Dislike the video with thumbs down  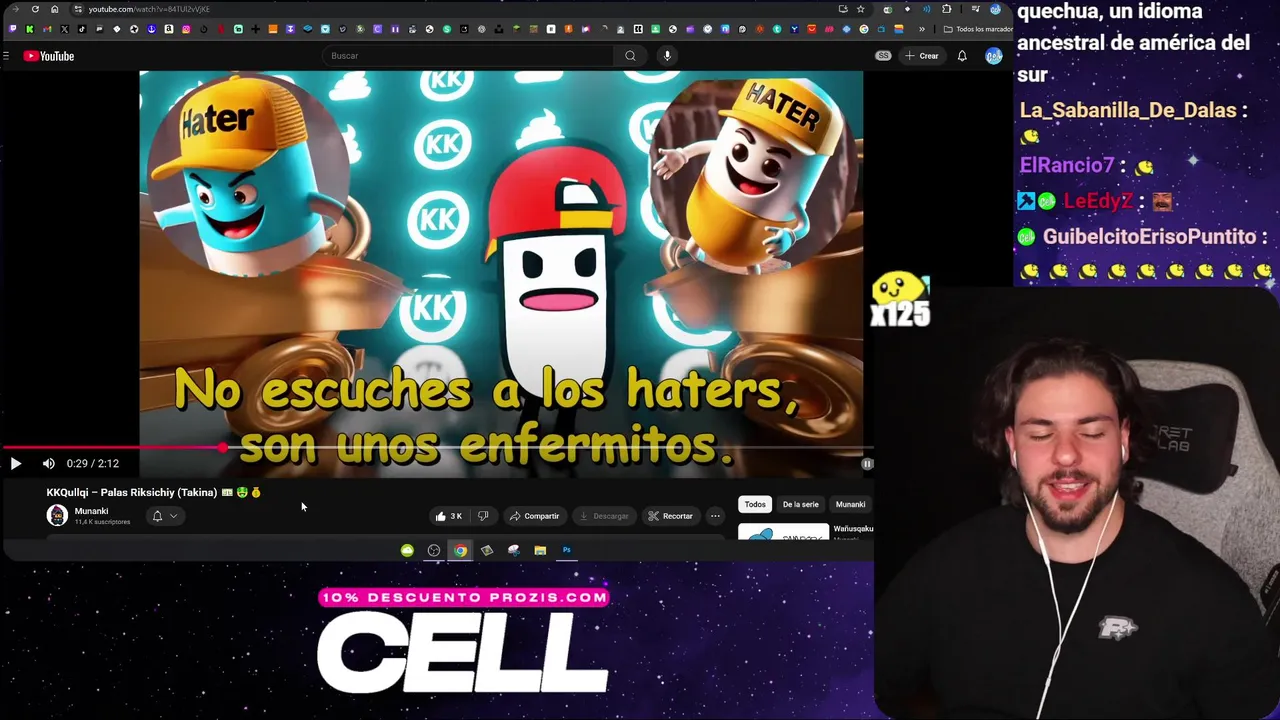(x=483, y=516)
